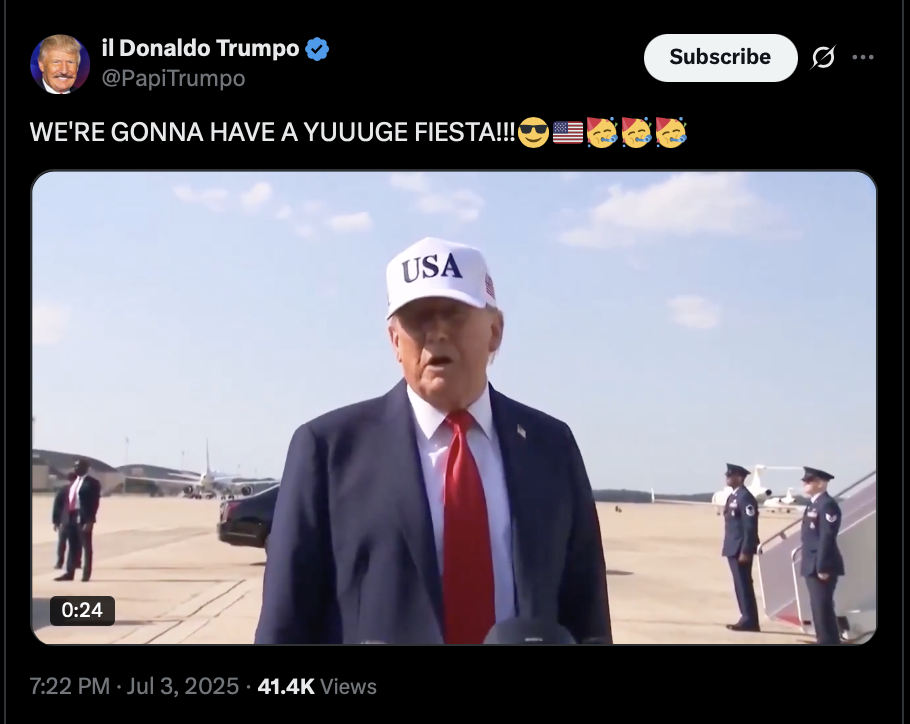Click the il Donaldo Trumpo display name

coord(200,48)
